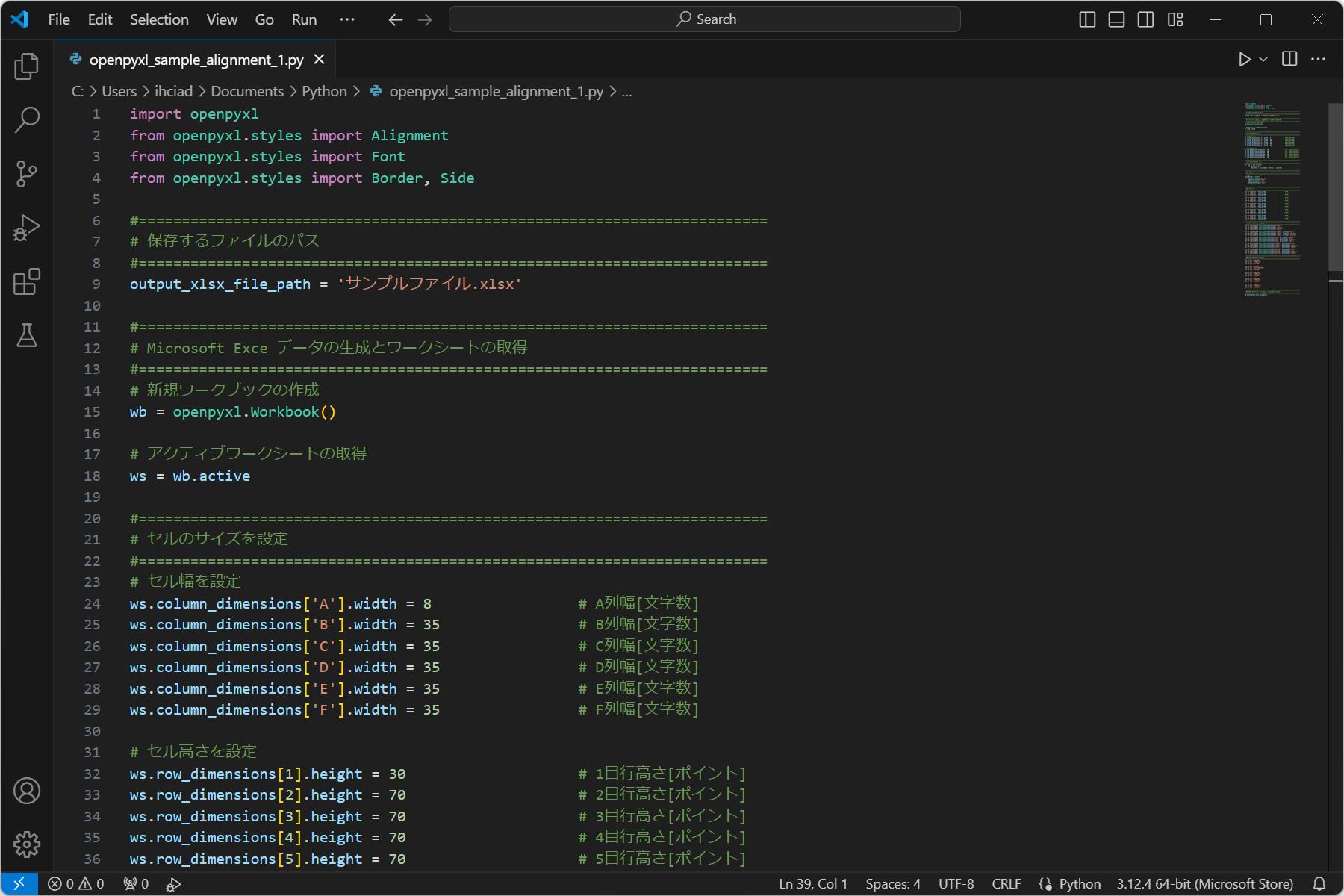This screenshot has height=896, width=1344.
Task: Select language mode Python in status bar
Action: pos(1079,884)
